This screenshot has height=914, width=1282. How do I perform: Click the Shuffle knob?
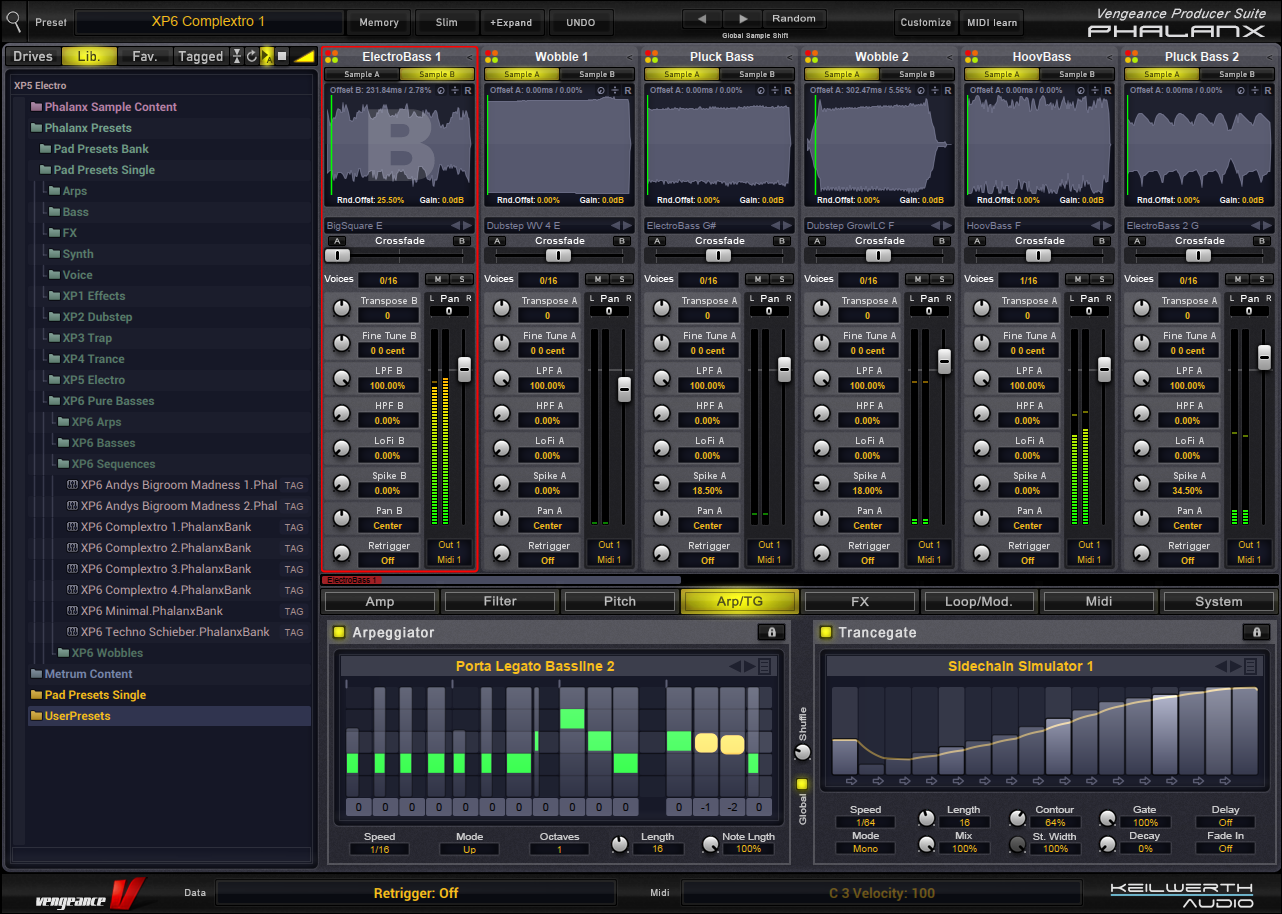pos(802,753)
